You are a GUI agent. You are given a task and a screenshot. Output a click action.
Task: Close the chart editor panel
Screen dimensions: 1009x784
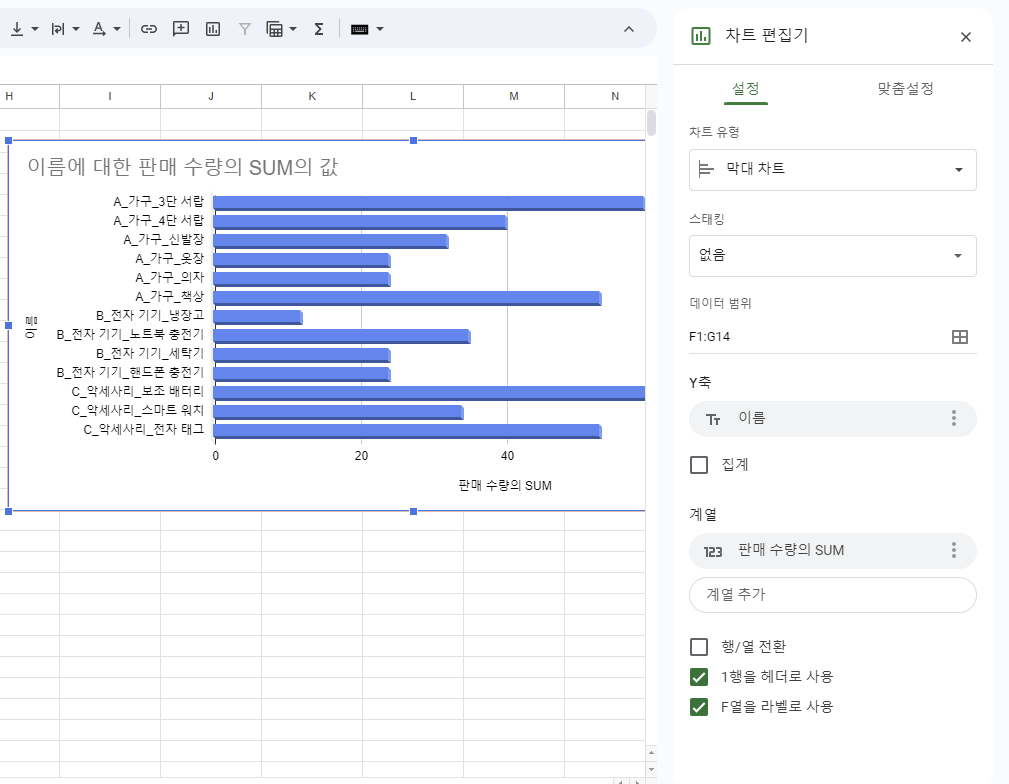pyautogui.click(x=965, y=37)
